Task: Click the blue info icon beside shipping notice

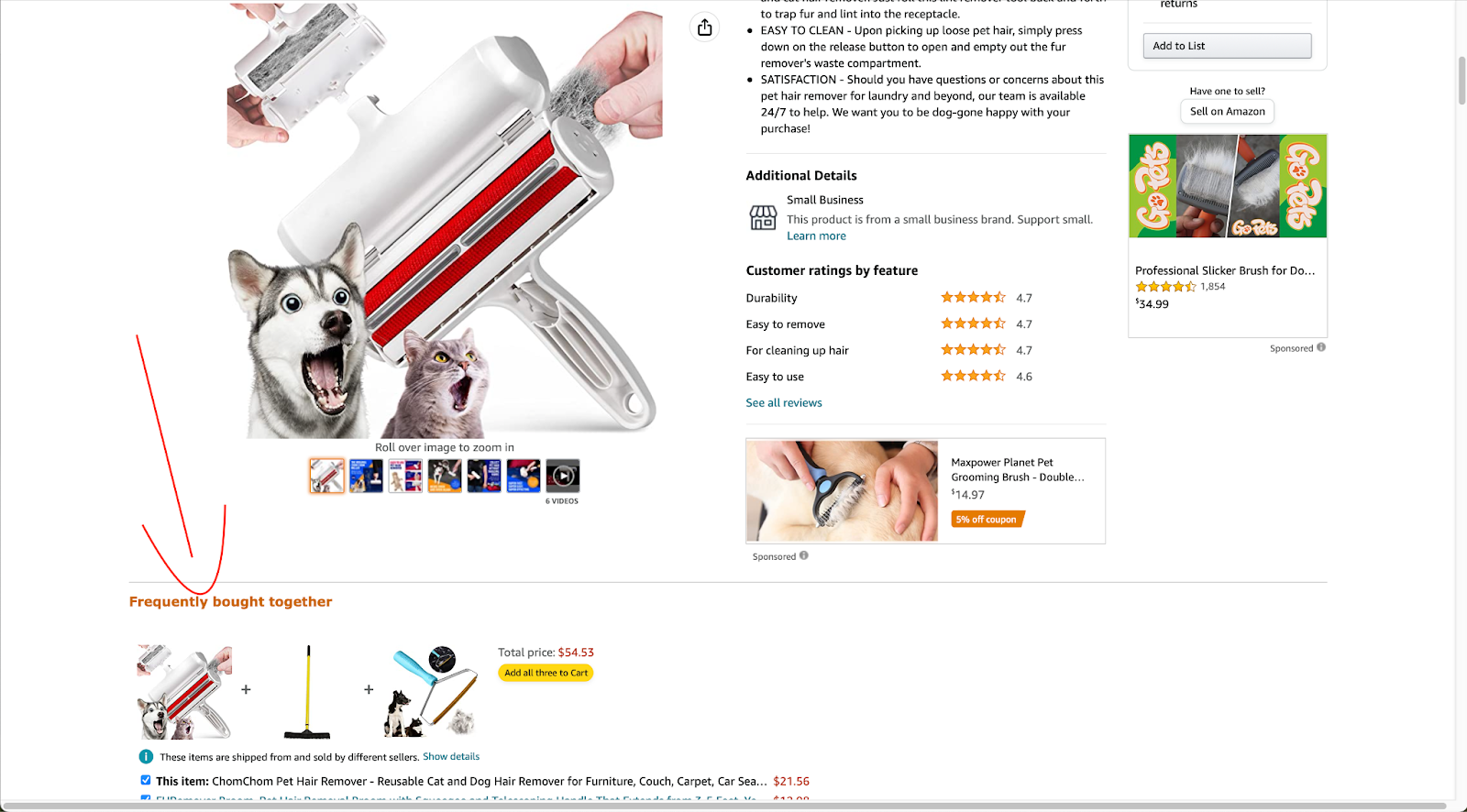Action: [x=146, y=756]
